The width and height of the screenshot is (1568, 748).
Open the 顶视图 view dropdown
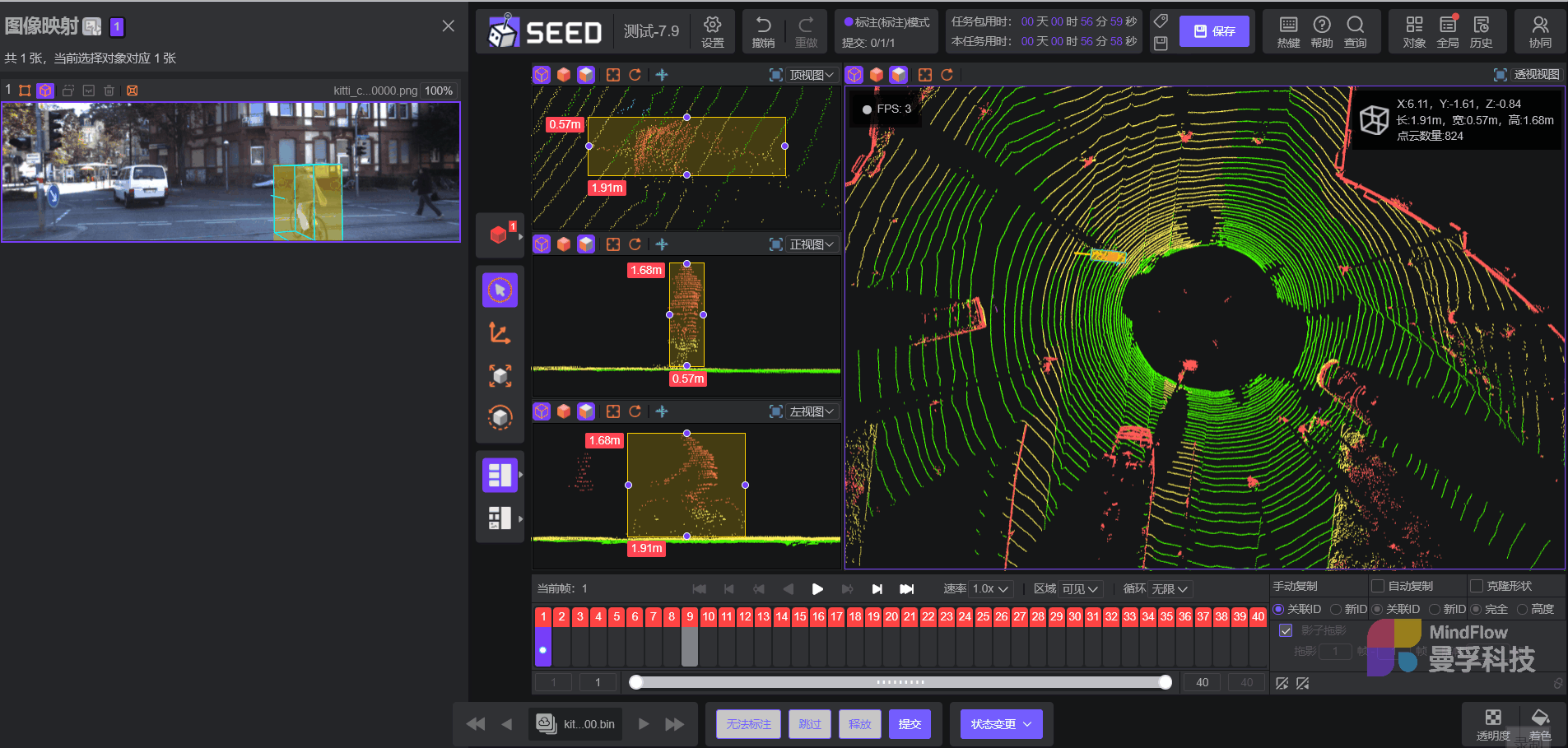[812, 75]
